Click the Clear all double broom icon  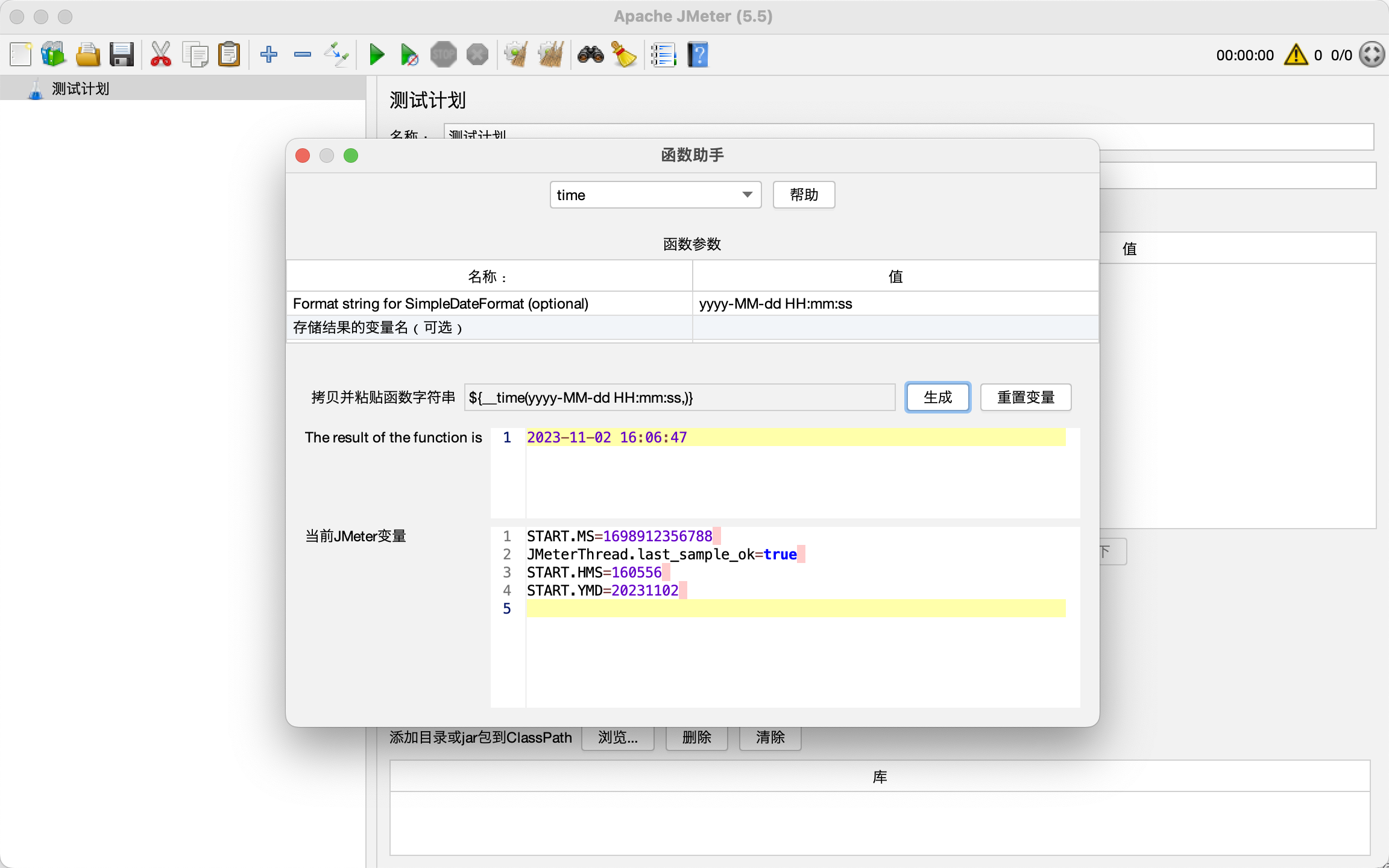(x=551, y=55)
